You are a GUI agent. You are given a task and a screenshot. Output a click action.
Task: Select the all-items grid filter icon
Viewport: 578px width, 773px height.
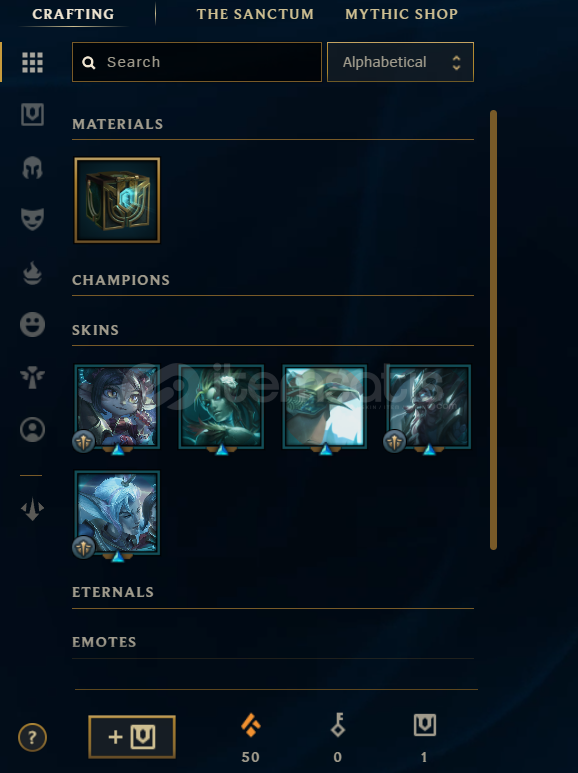[33, 63]
